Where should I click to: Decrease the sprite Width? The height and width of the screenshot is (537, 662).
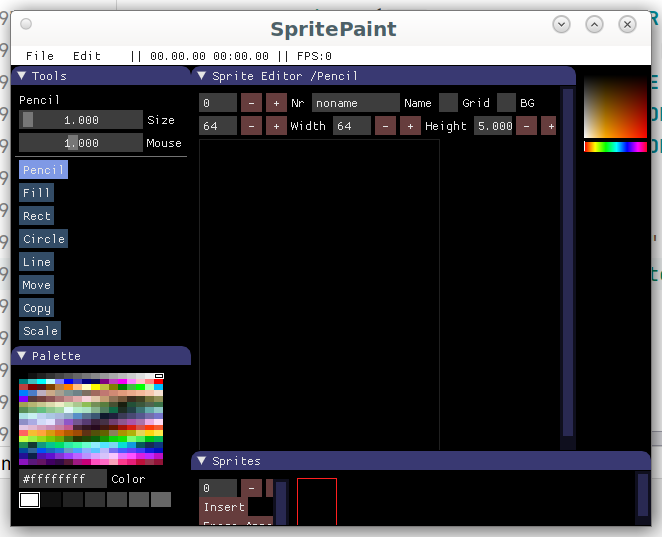pos(251,126)
